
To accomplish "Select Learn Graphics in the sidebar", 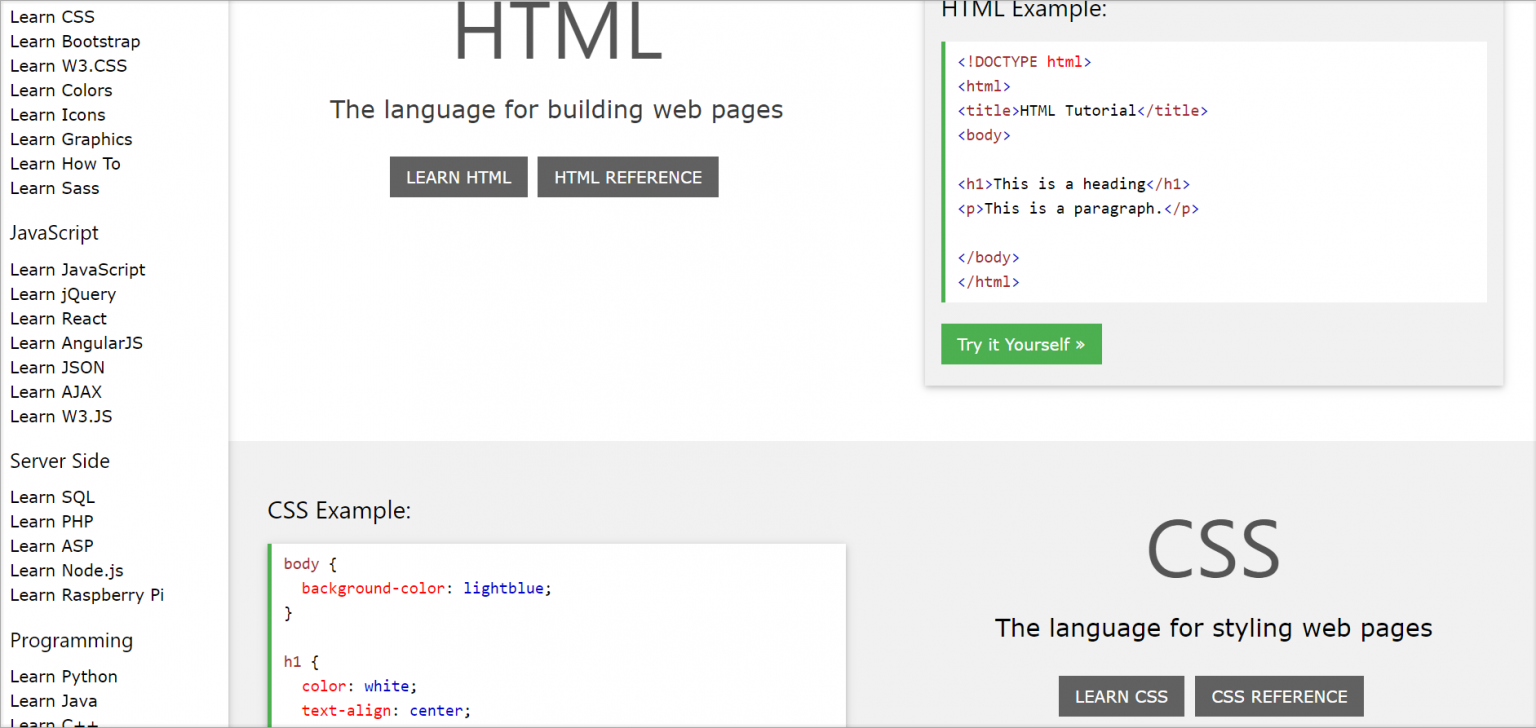I will (x=71, y=139).
